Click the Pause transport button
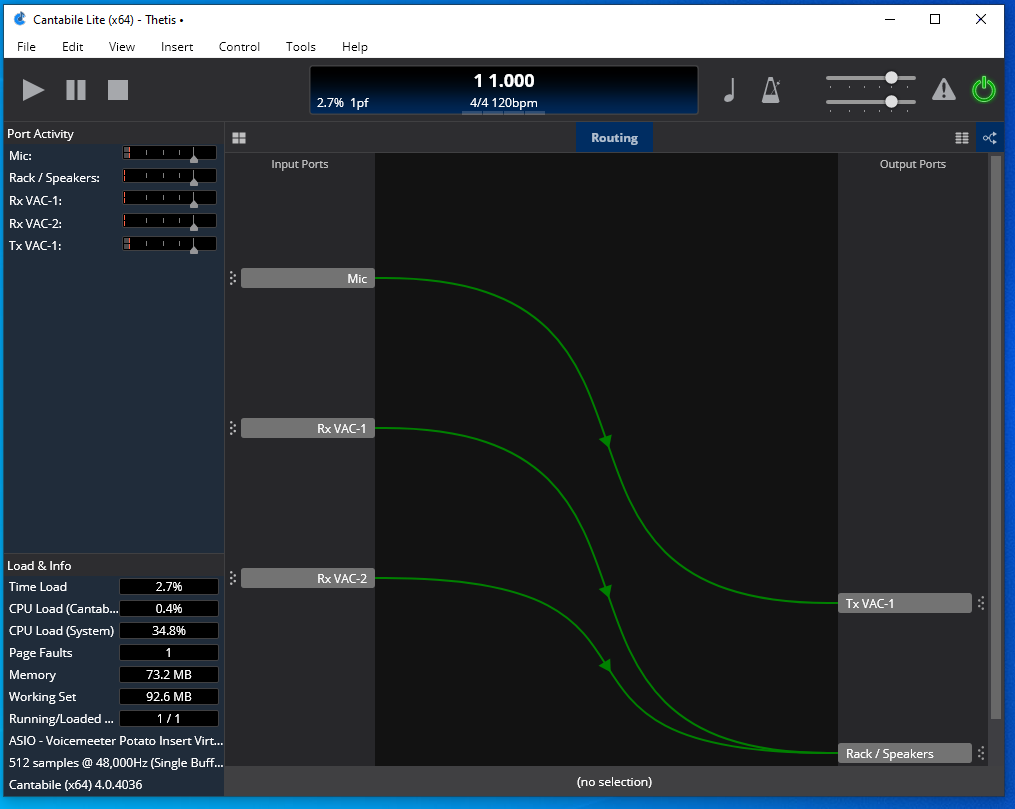 pos(76,90)
